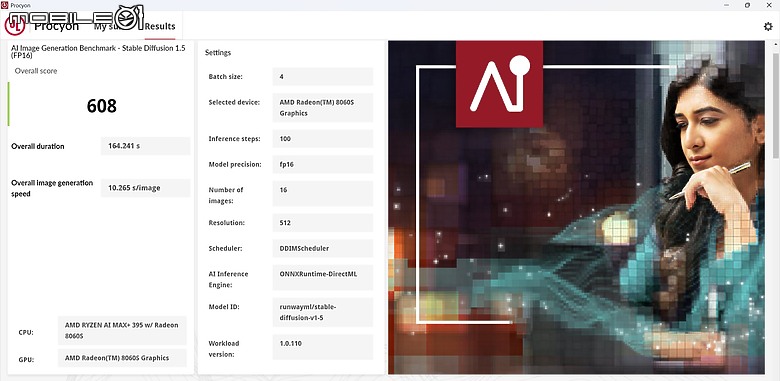
Task: Click the GPU value AMD Radeon 8060S Graphics
Action: [x=122, y=358]
